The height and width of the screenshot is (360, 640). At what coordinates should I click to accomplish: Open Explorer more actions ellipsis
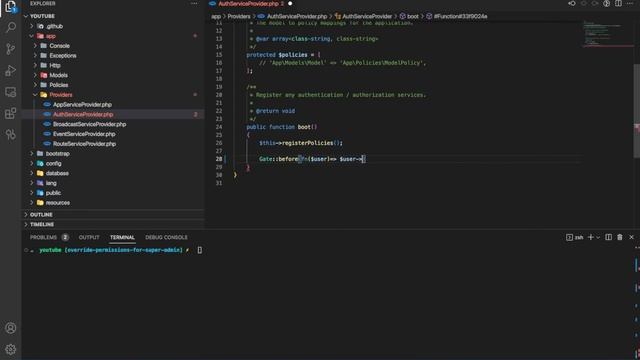tap(194, 3)
